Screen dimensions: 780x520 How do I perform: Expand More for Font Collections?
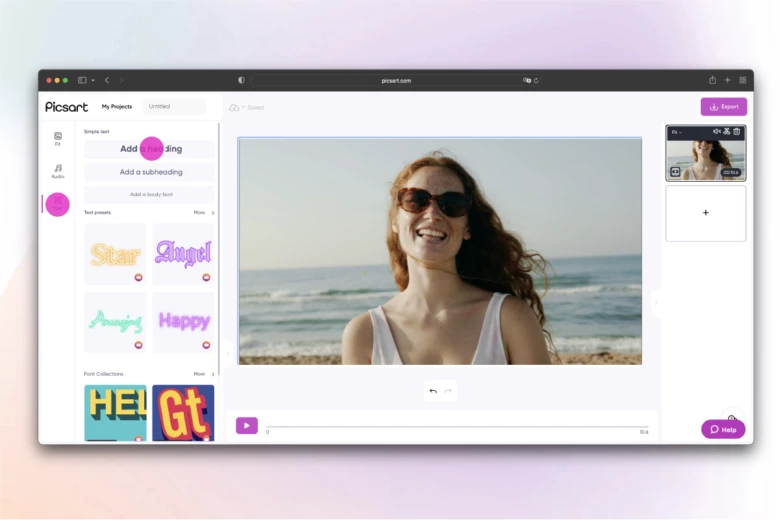point(203,374)
